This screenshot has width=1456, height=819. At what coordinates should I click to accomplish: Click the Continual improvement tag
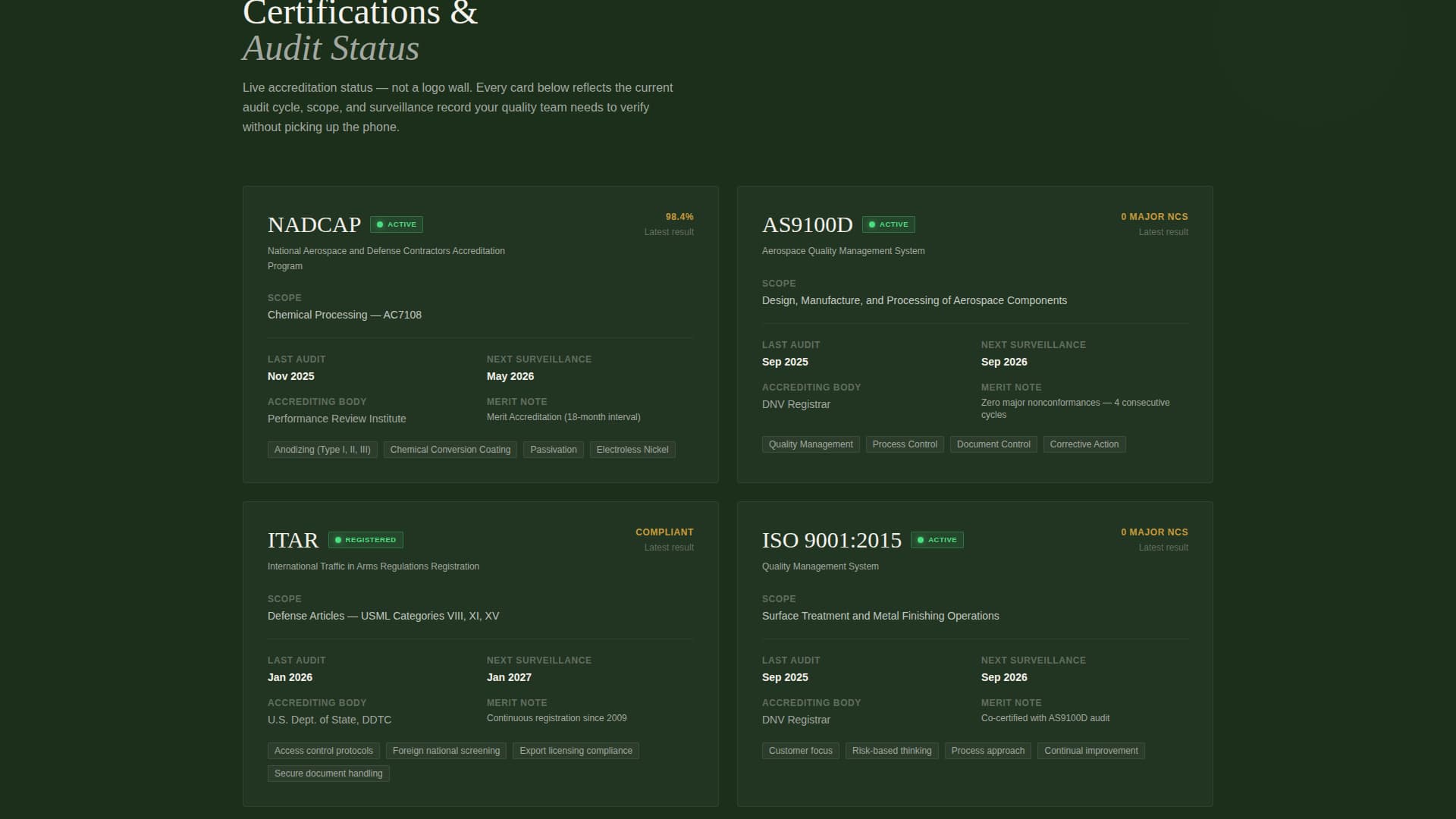(1090, 750)
